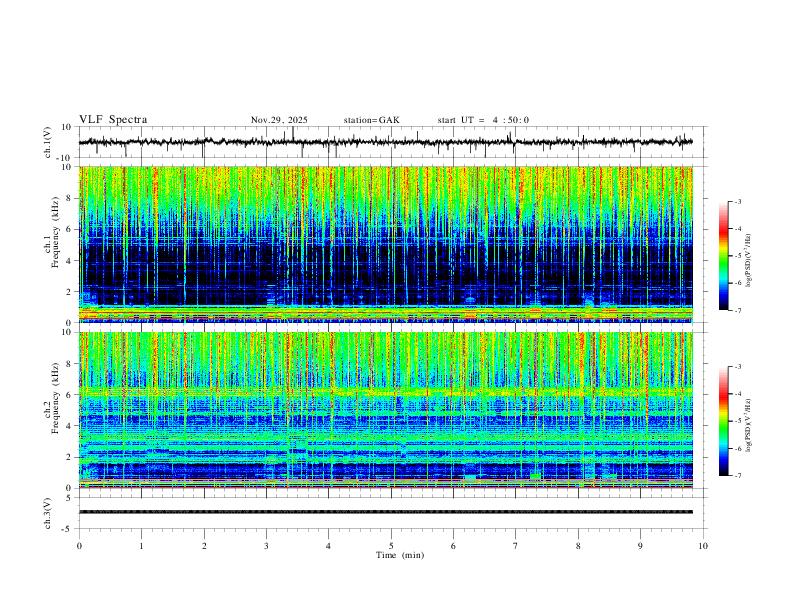
Task: Click the "6" tick on the Time axis
Action: point(453,546)
